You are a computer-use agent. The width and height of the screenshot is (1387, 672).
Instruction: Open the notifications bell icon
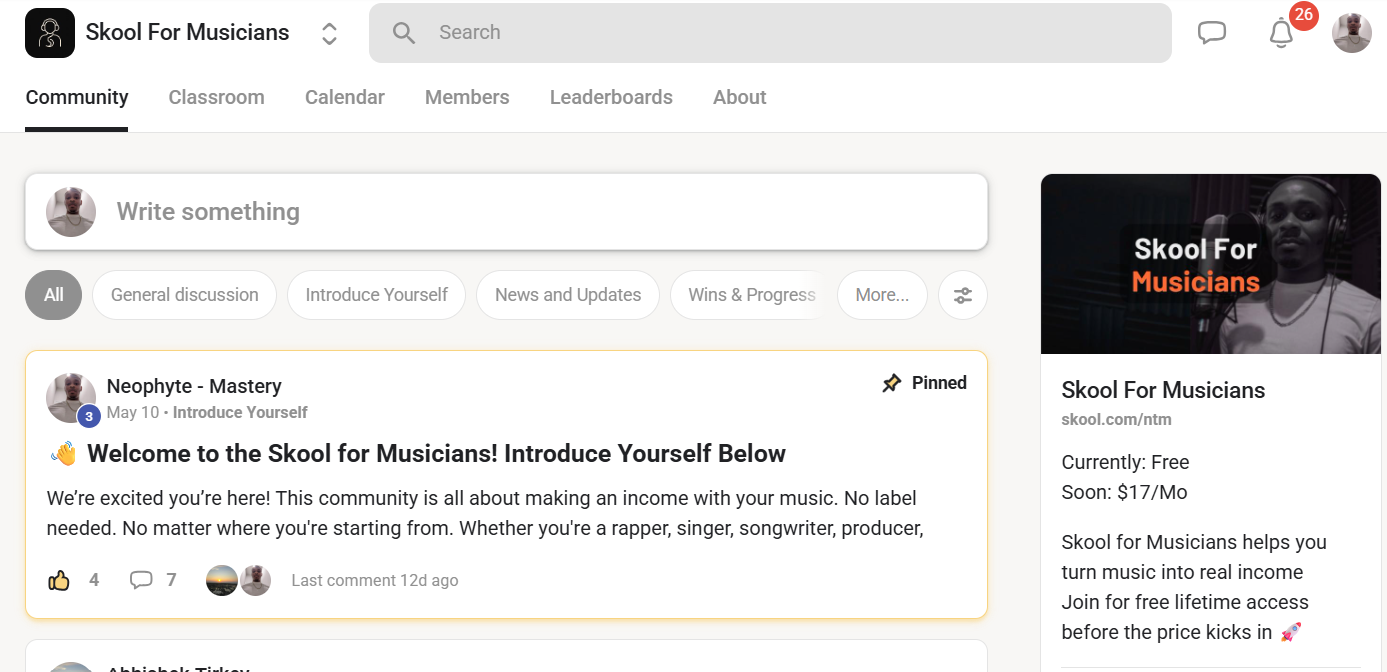point(1281,33)
